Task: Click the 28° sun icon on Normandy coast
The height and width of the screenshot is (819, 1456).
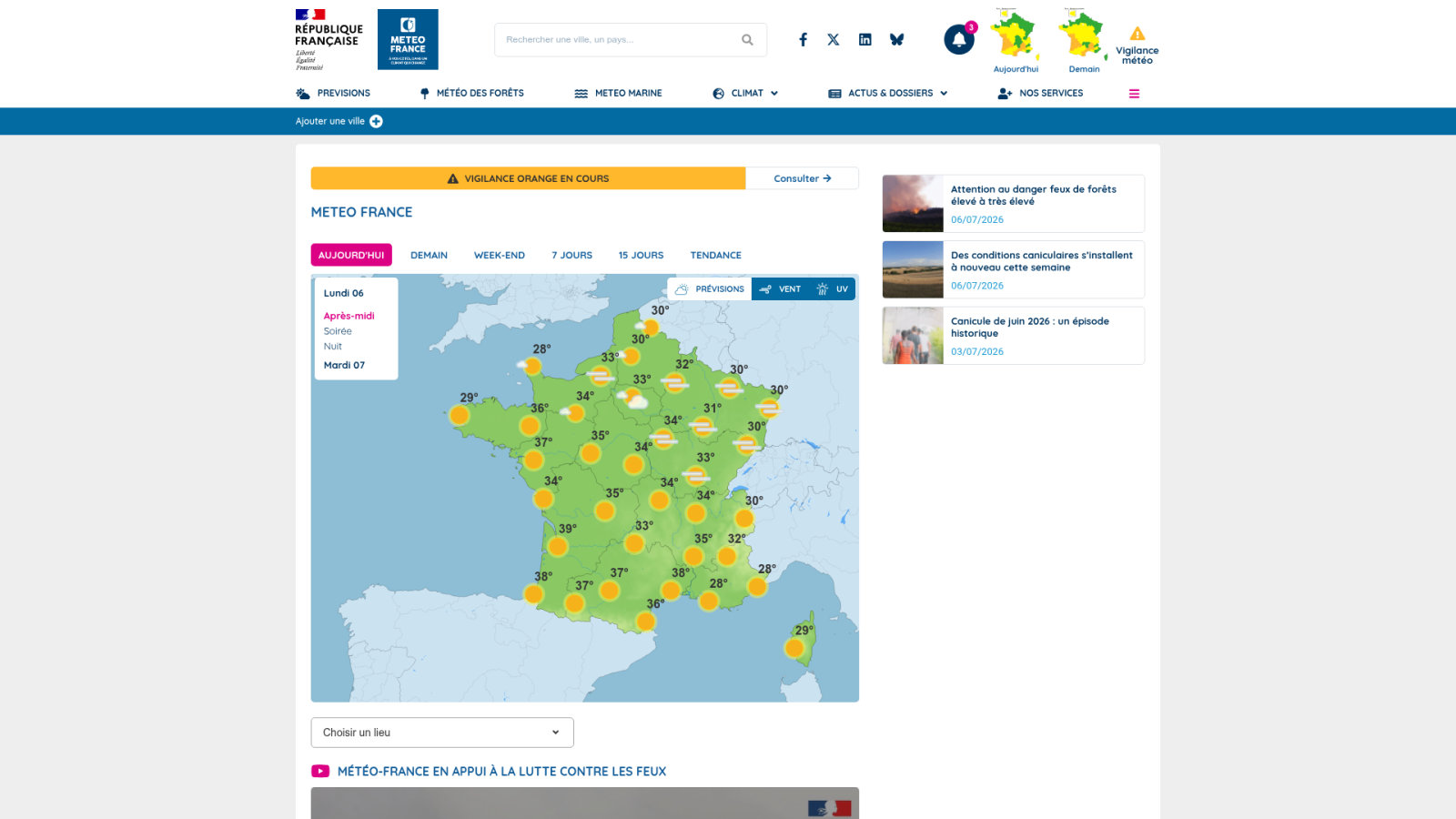Action: point(531,366)
